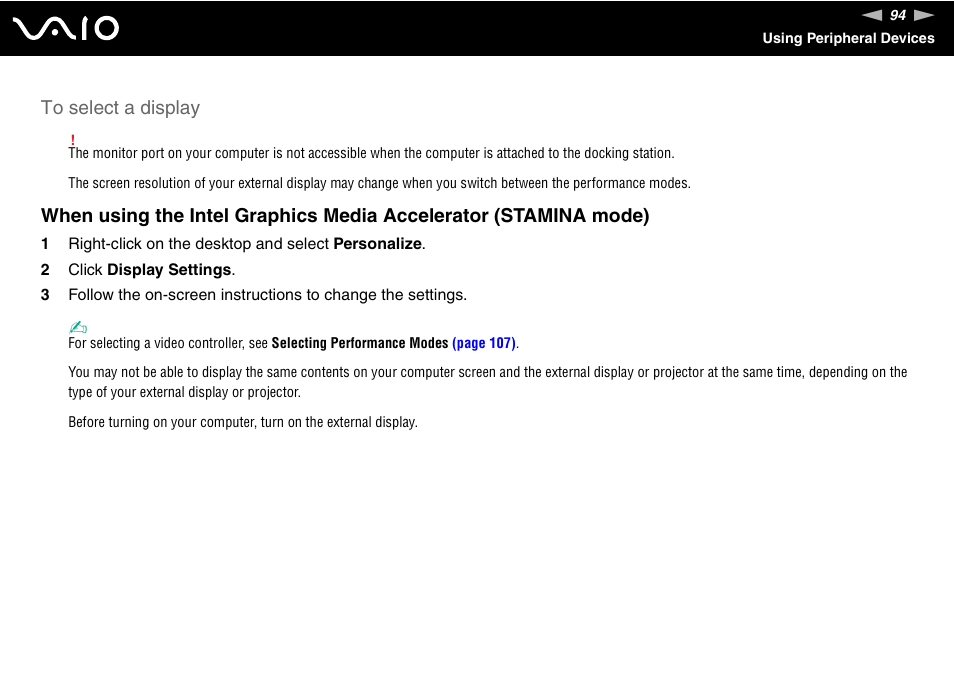Screen dimensions: 954x674
Task: Click the screen resolution warning sentence
Action: 379,183
